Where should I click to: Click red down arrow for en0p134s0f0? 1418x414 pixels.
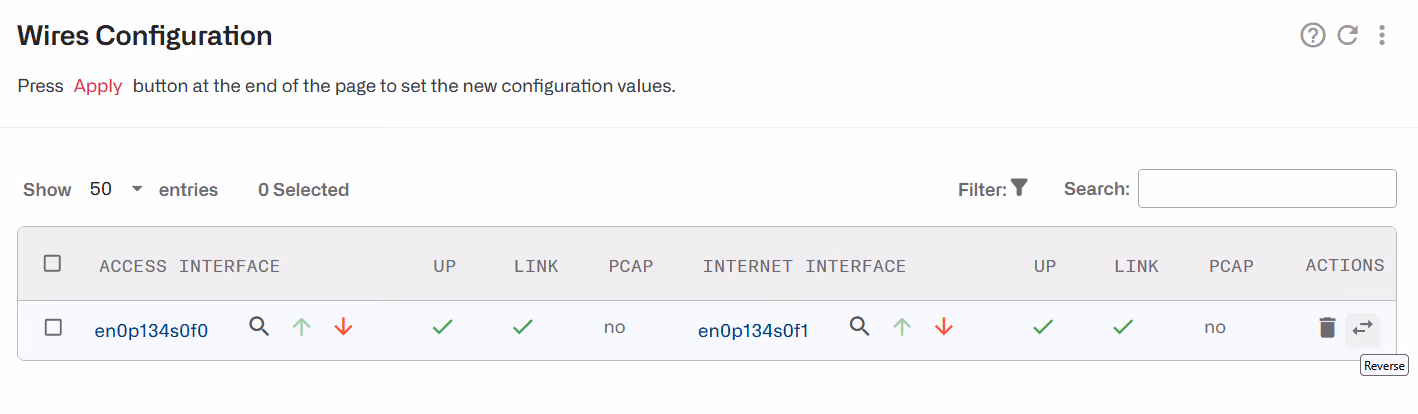tap(343, 326)
